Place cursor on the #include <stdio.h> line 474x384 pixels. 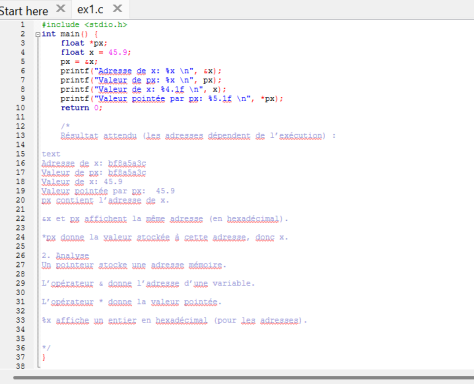click(x=84, y=25)
